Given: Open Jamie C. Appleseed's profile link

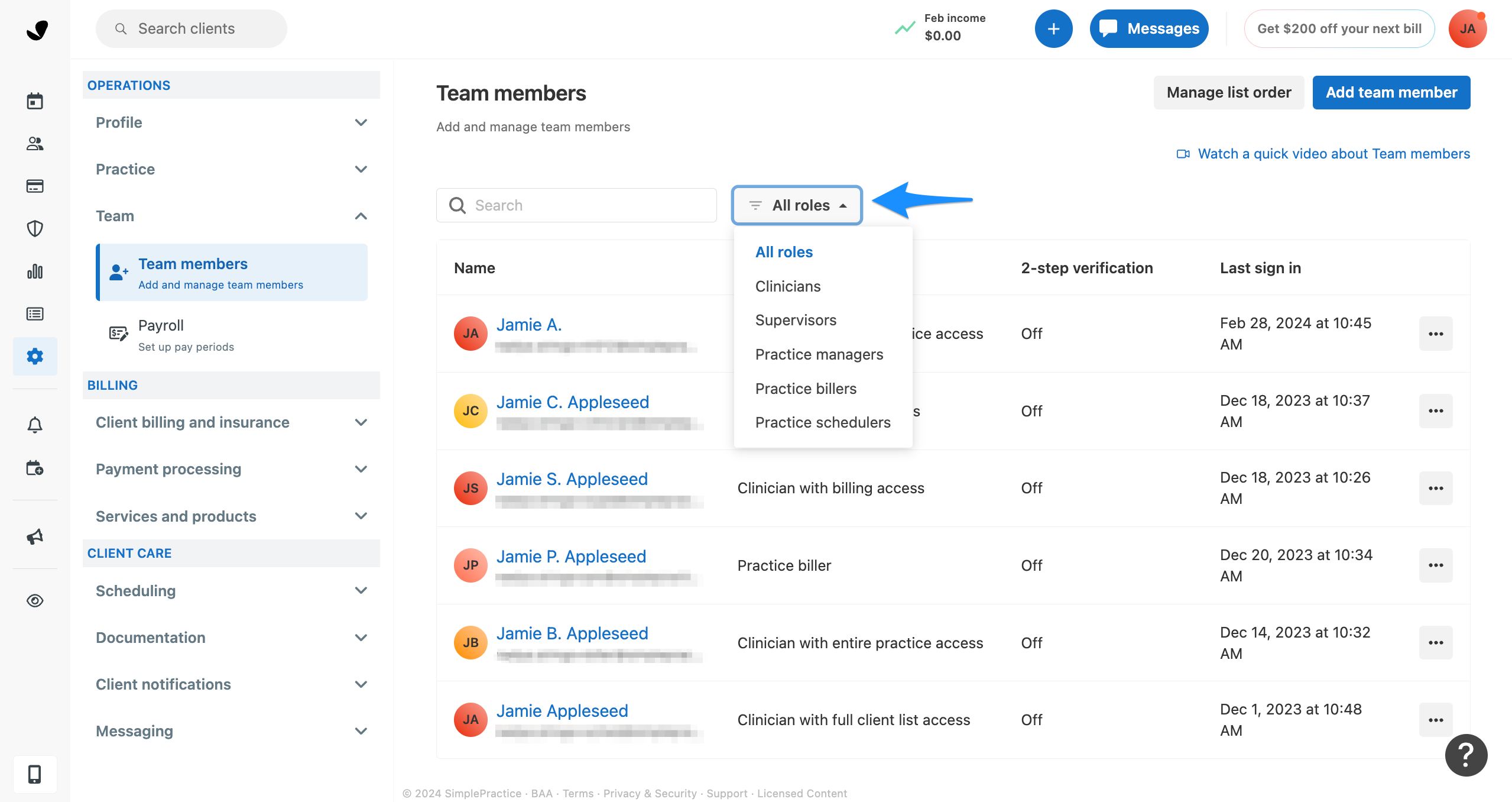Looking at the screenshot, I should click(x=573, y=402).
